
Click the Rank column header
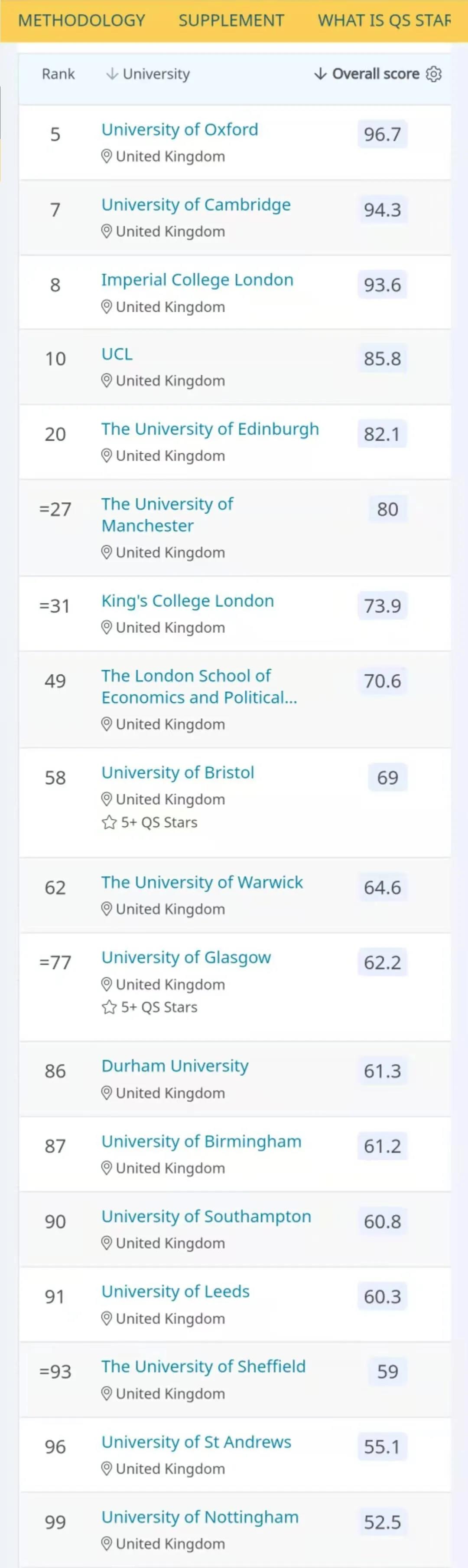point(58,74)
